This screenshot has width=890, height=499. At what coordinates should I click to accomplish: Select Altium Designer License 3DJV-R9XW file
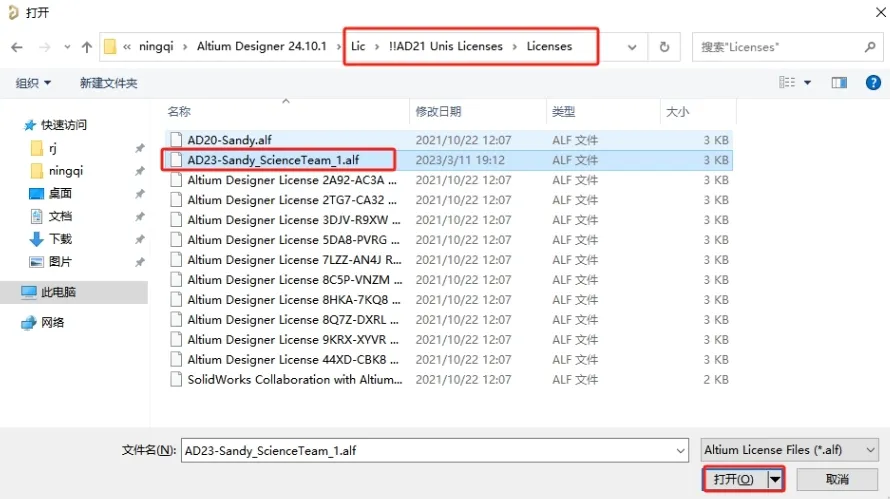pyautogui.click(x=293, y=220)
